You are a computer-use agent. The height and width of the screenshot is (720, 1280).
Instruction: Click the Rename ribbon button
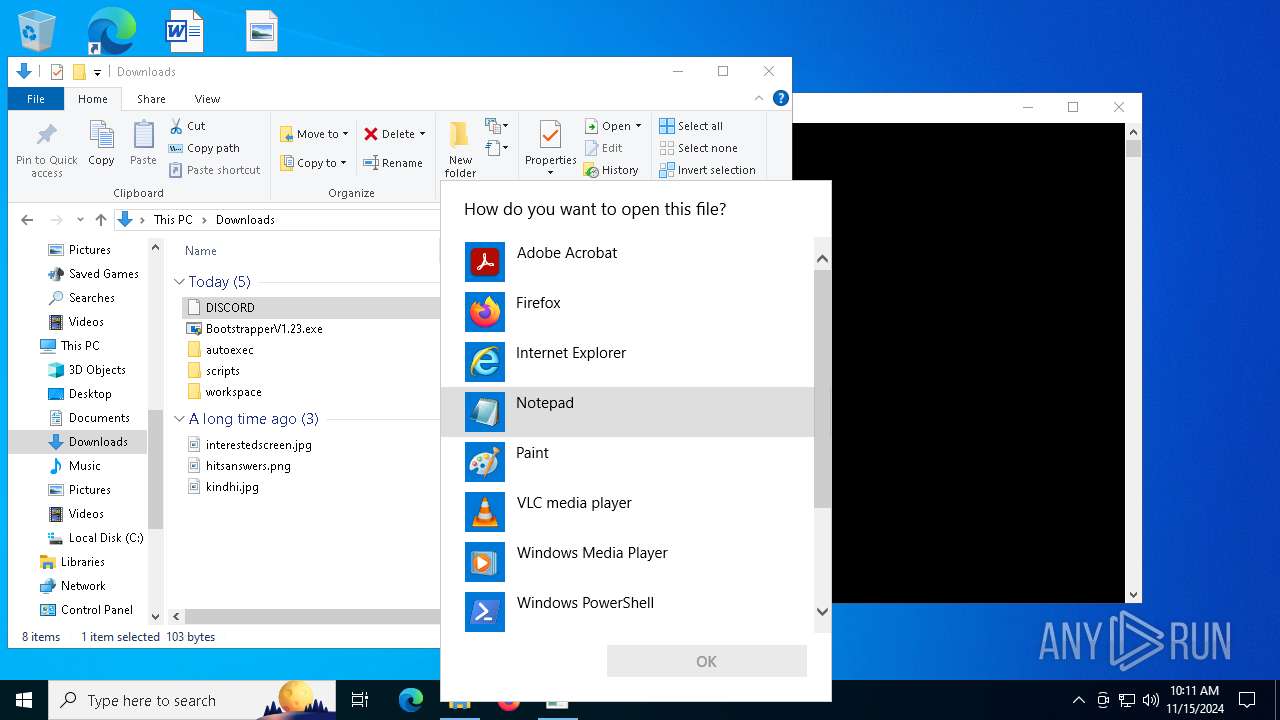[x=393, y=163]
